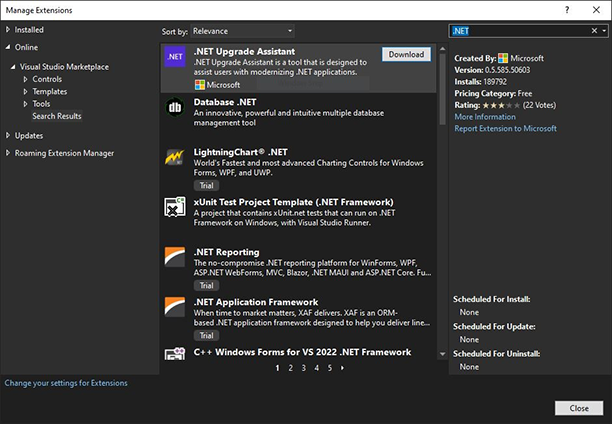Click the Trial badge under LightningChart .NET
The image size is (612, 424).
pyautogui.click(x=206, y=185)
